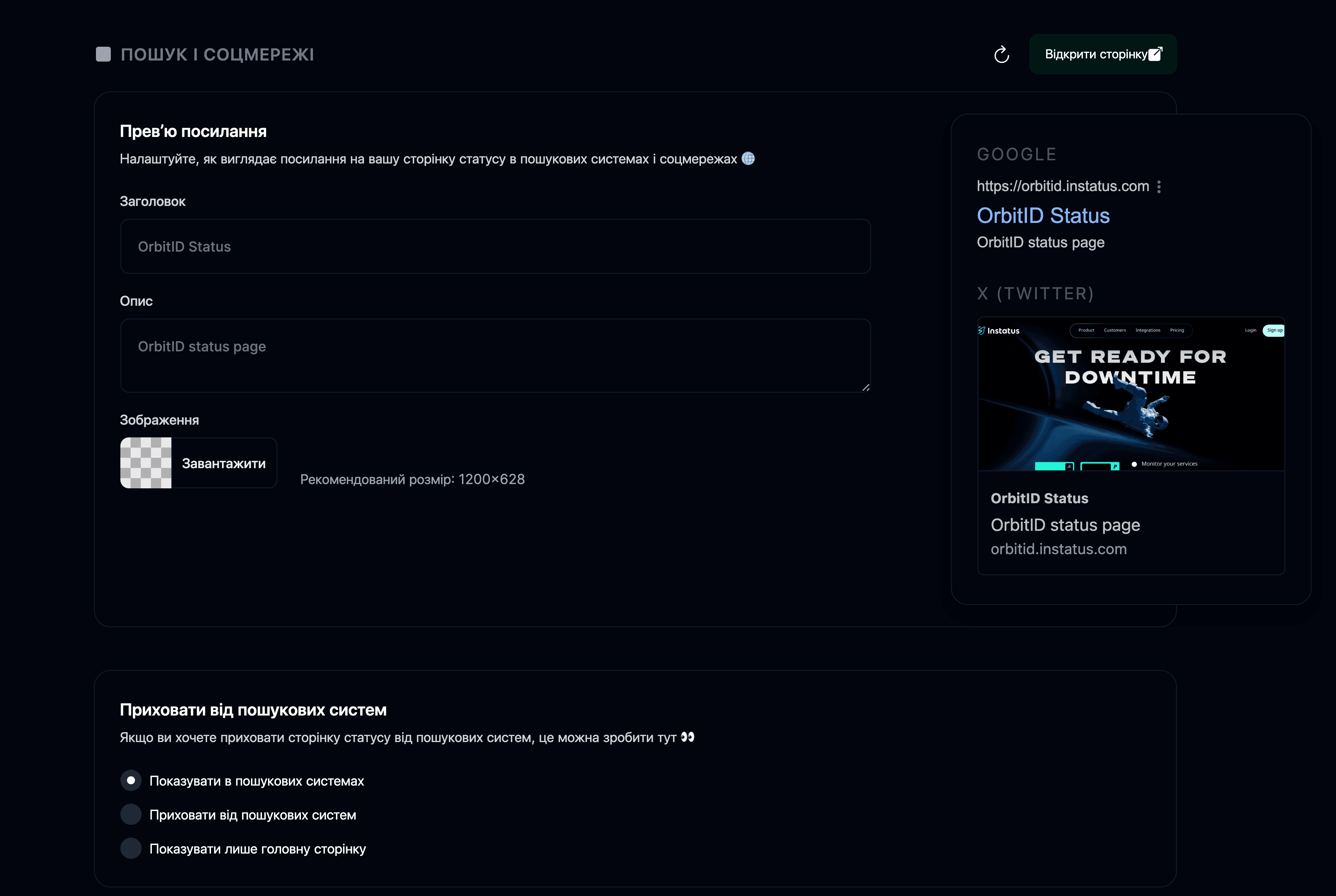Click the square icon beside ПОШУК І СОЦМЕРЕЖІ

(103, 54)
